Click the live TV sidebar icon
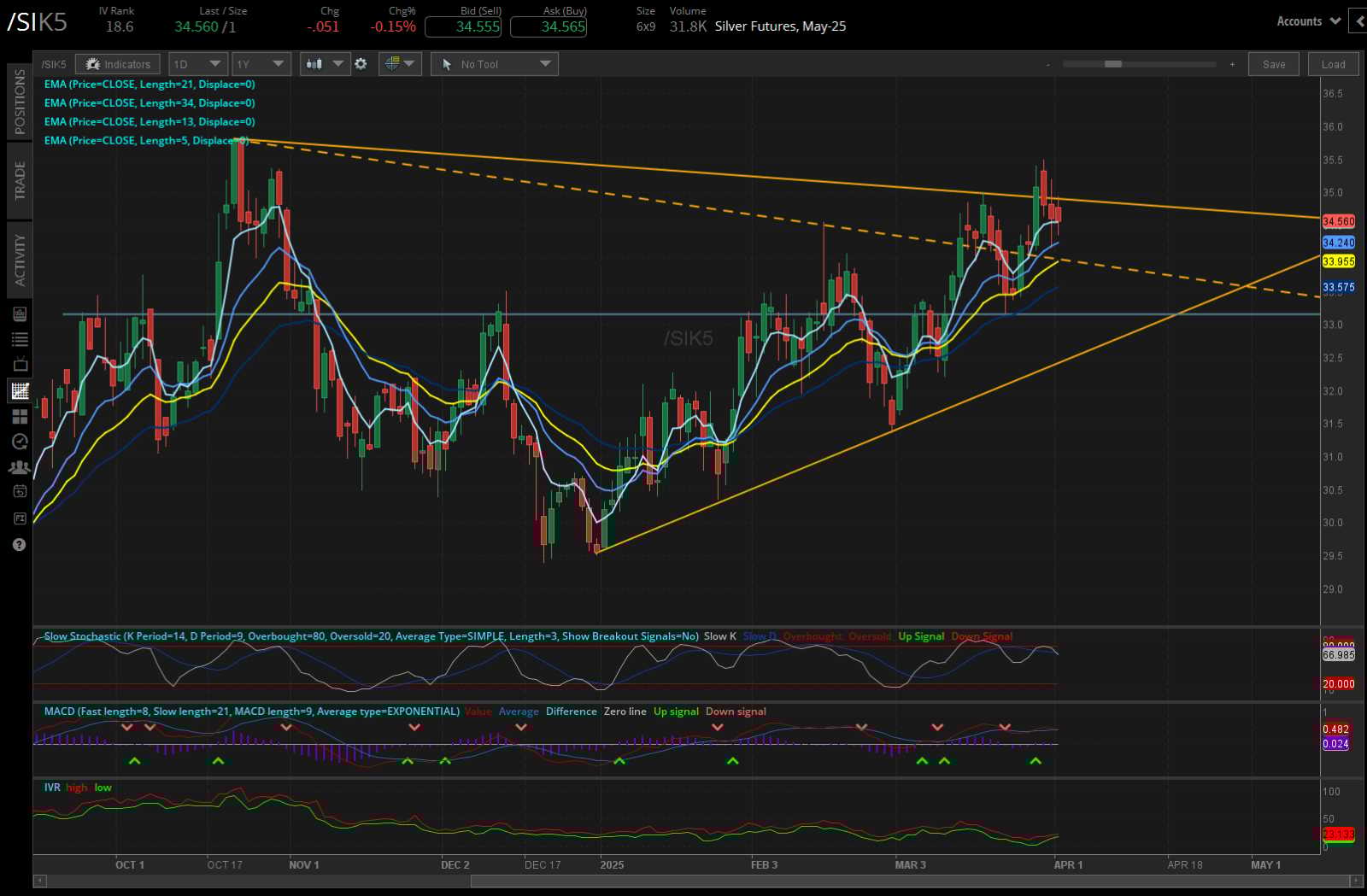The height and width of the screenshot is (896, 1367). coord(20,363)
